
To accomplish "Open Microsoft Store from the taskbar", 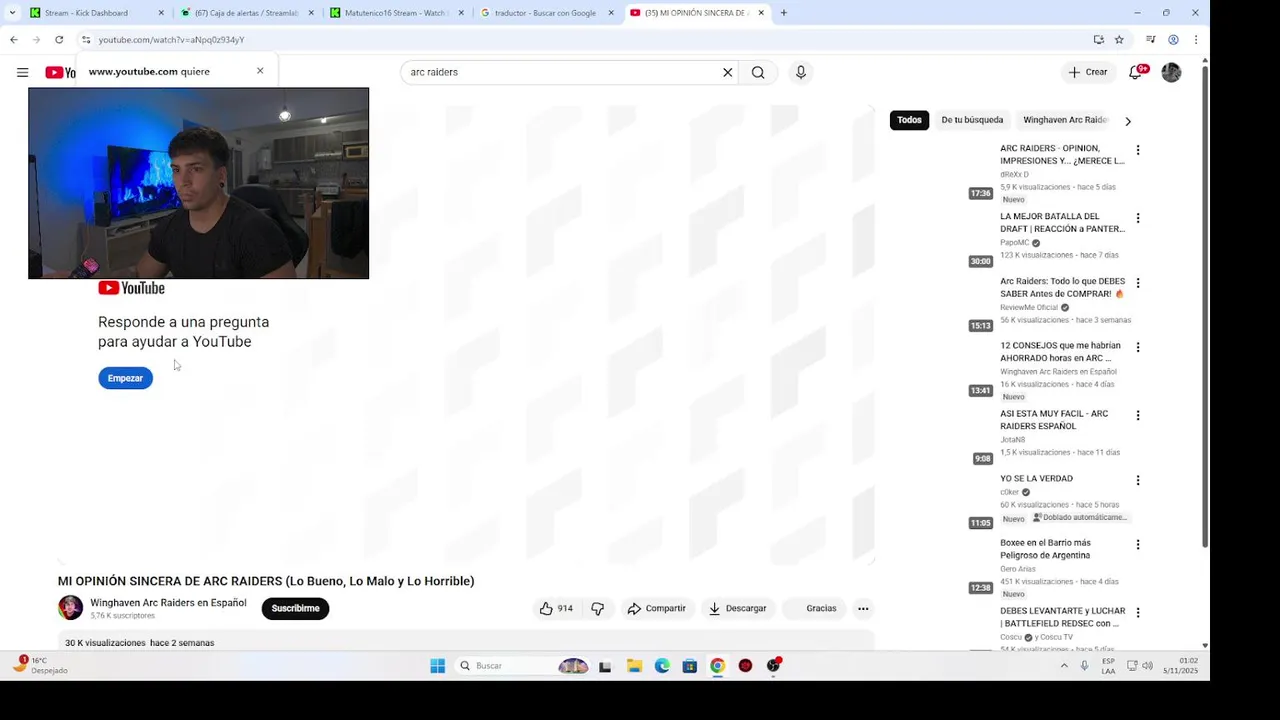I will (690, 666).
